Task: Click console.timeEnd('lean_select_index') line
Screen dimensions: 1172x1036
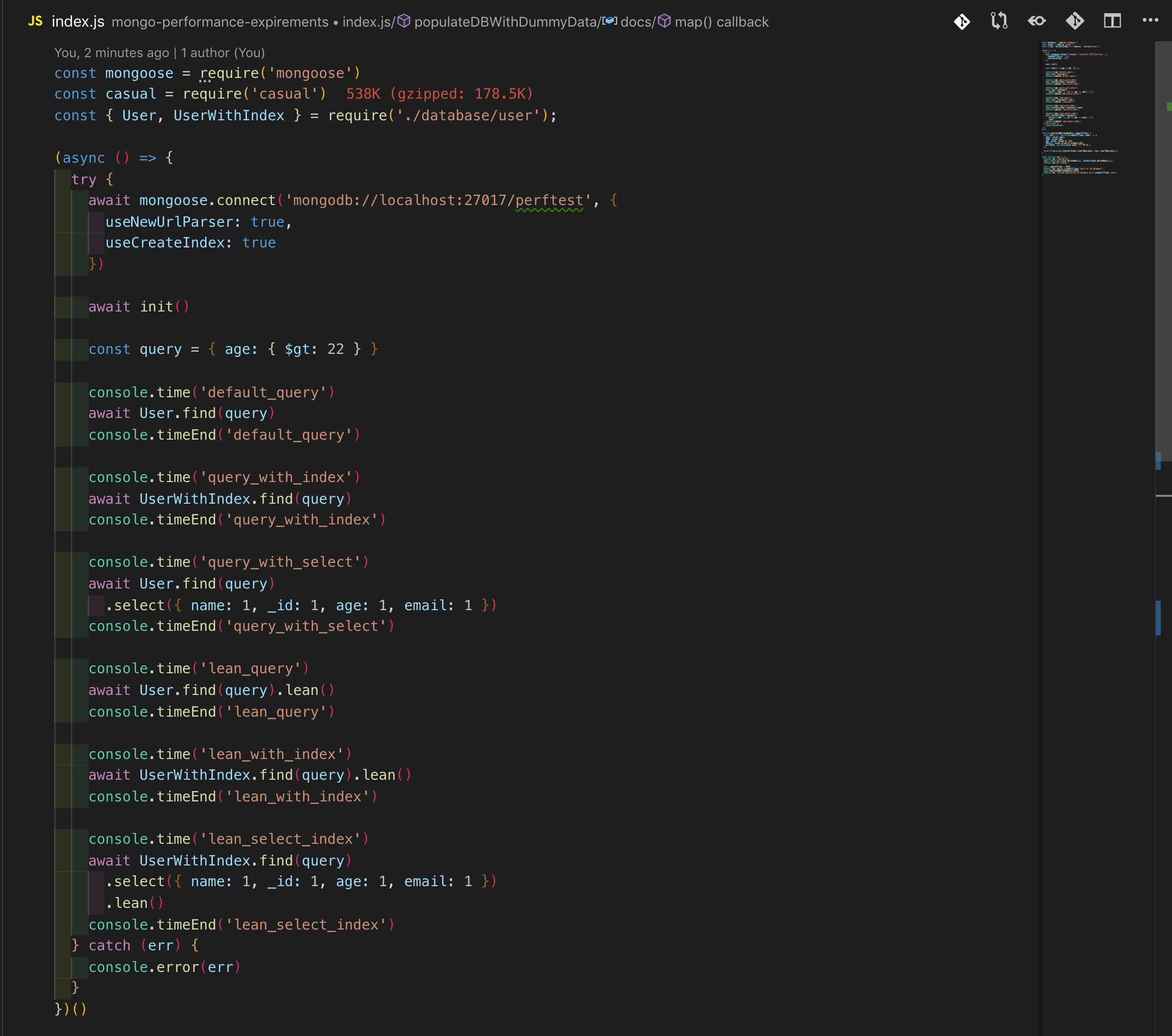Action: [241, 925]
